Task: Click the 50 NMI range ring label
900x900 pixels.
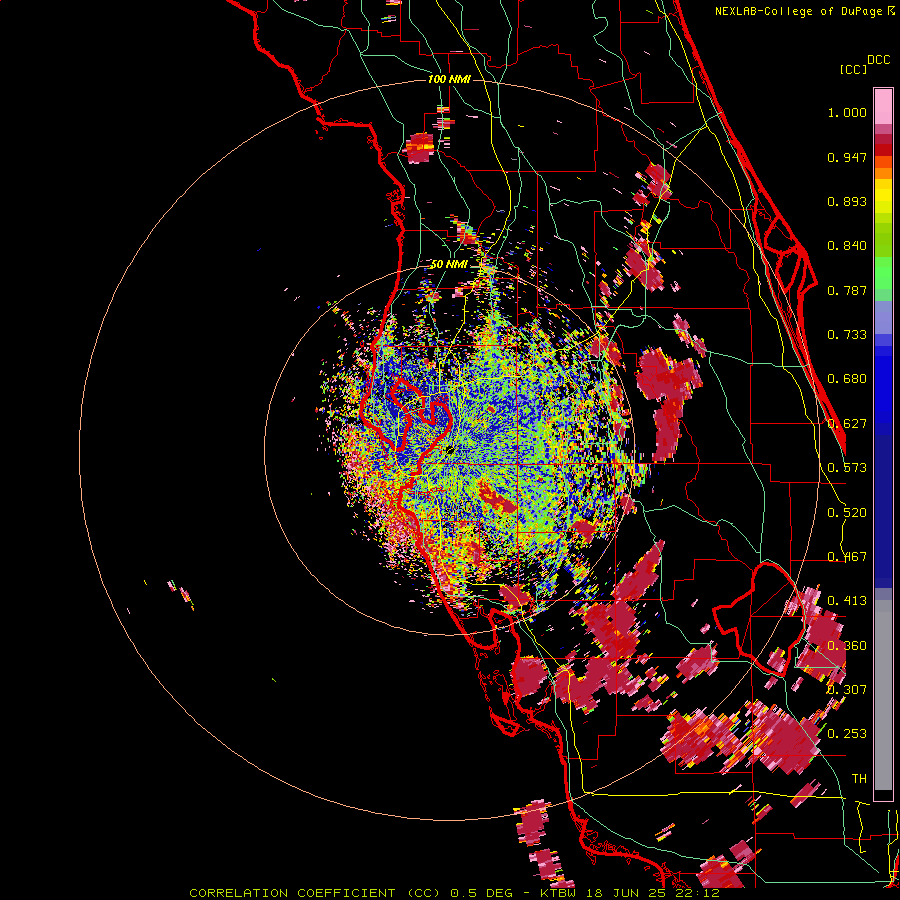Action: click(x=449, y=264)
